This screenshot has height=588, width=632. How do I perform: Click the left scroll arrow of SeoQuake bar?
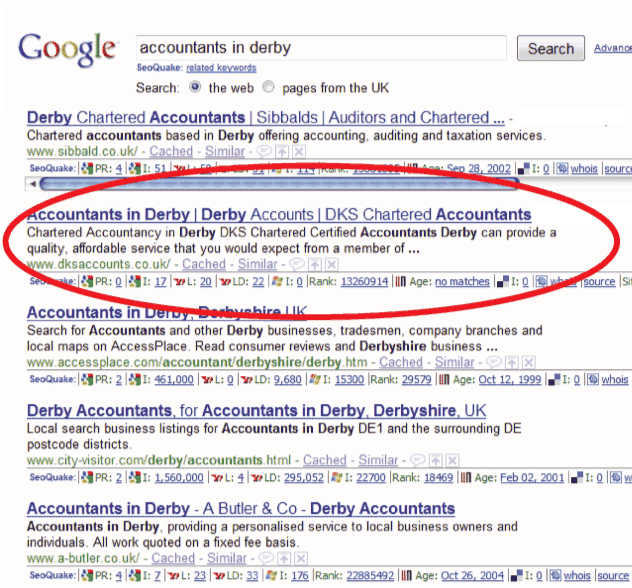[33, 184]
